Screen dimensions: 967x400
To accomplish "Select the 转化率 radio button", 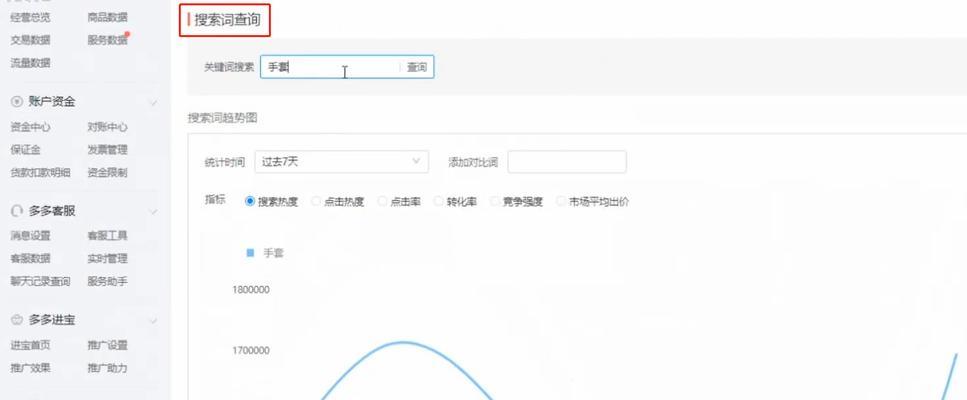I will click(x=438, y=201).
